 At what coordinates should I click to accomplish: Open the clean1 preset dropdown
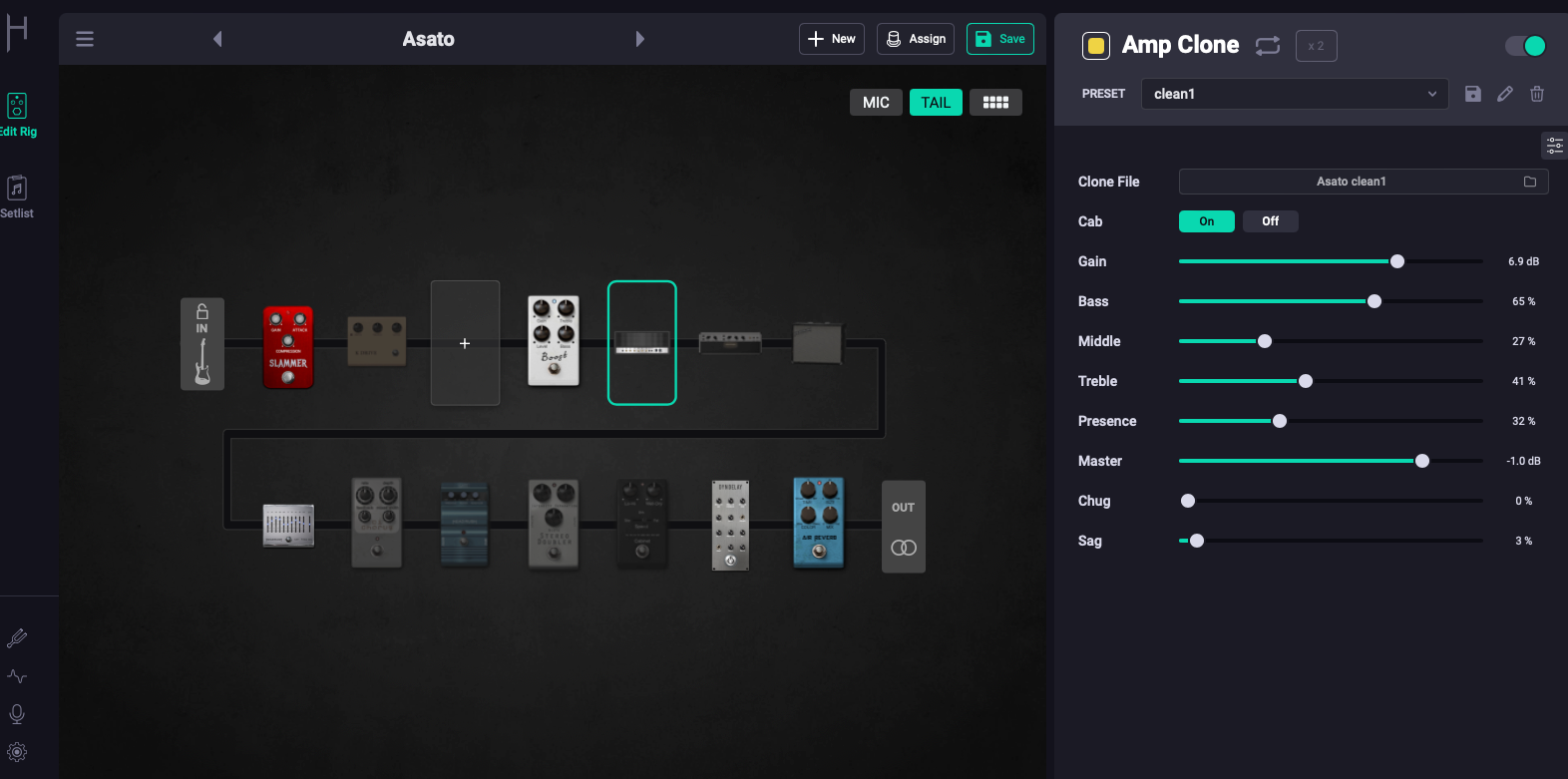[x=1294, y=94]
